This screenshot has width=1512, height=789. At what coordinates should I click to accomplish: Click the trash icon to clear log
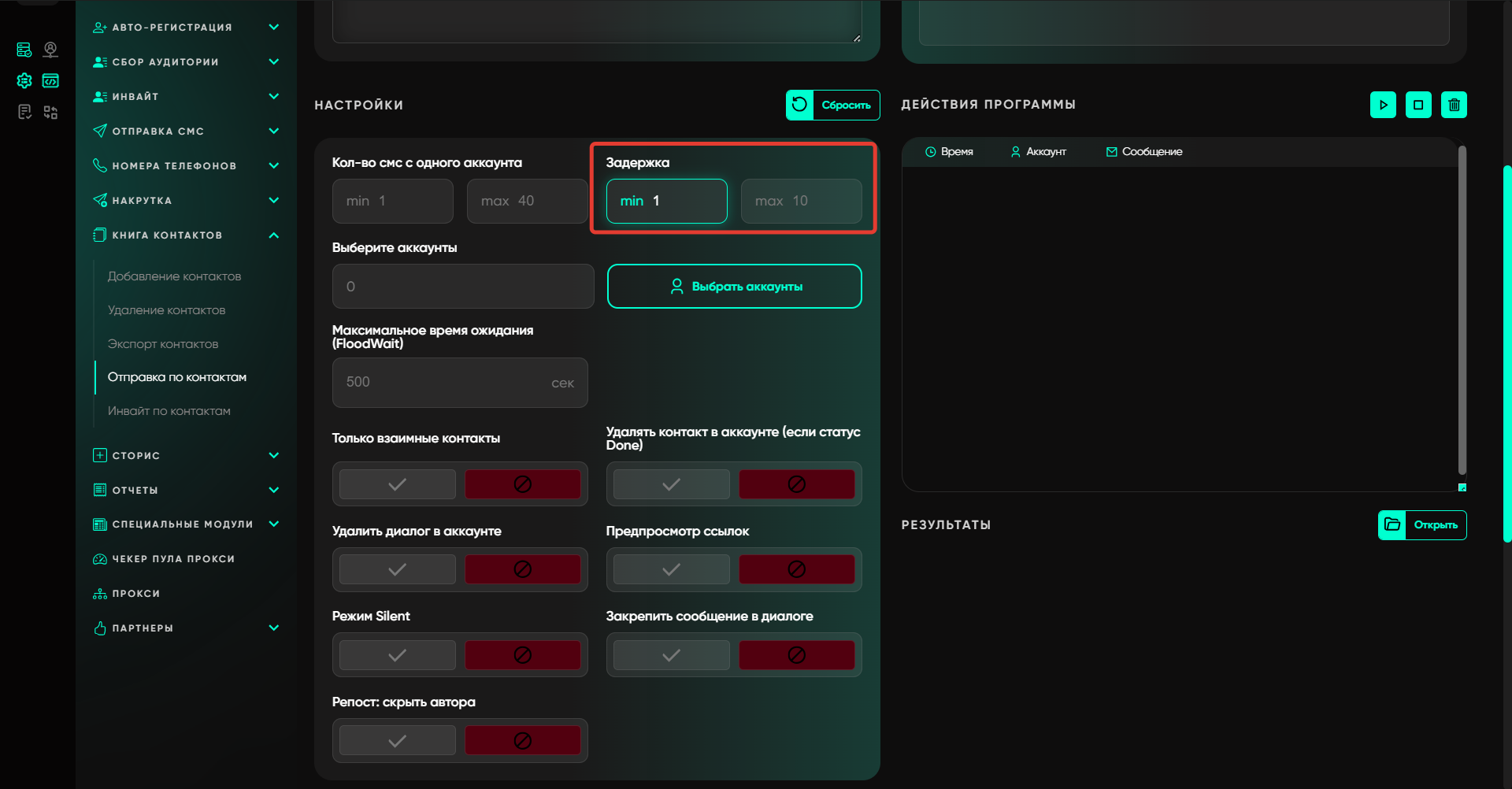coord(1454,105)
